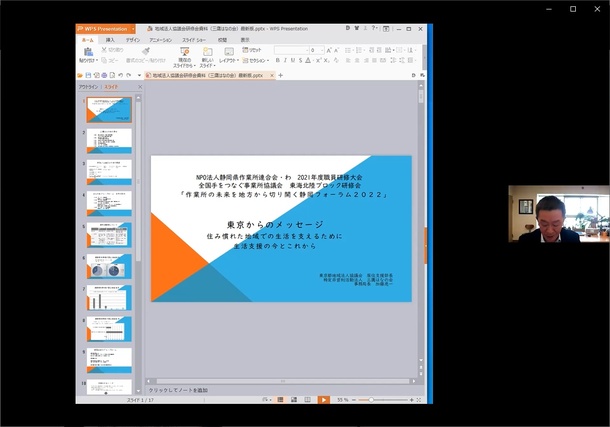Image resolution: width=610 pixels, height=427 pixels.
Task: Start slideshow from current slide icon
Action: (x=184, y=52)
